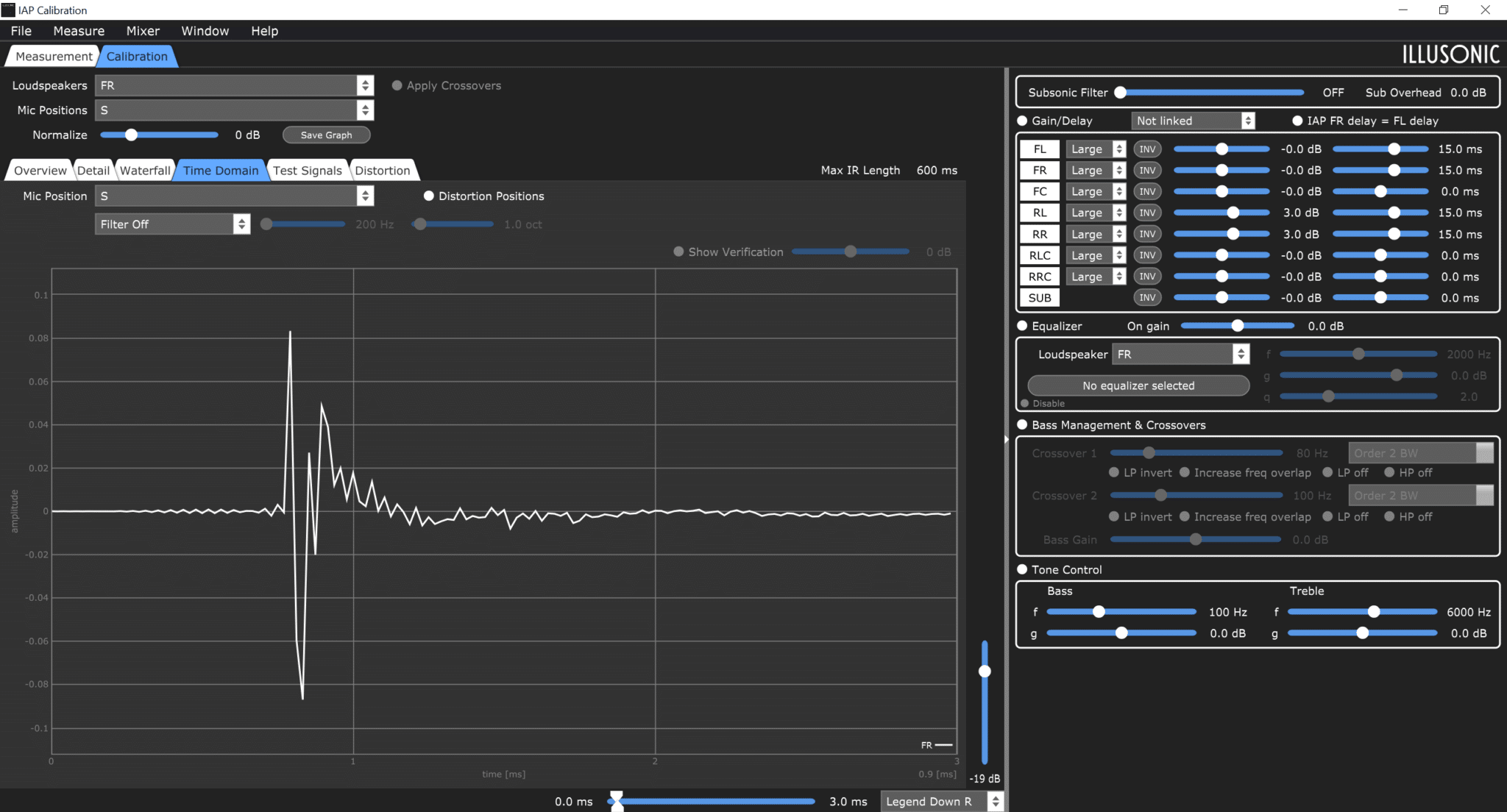Click INV button for SUB channel

(1147, 298)
